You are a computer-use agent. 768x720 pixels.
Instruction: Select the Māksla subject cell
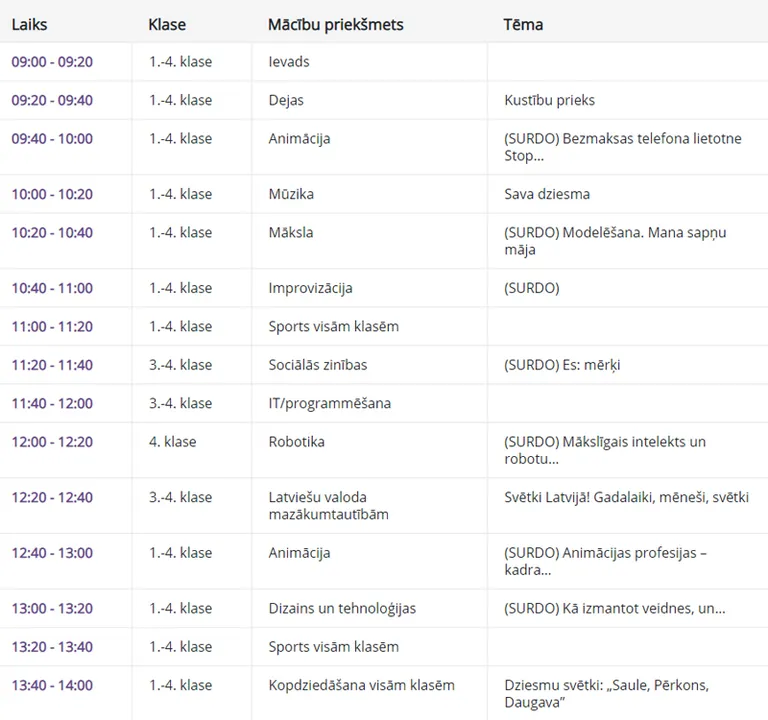click(291, 232)
